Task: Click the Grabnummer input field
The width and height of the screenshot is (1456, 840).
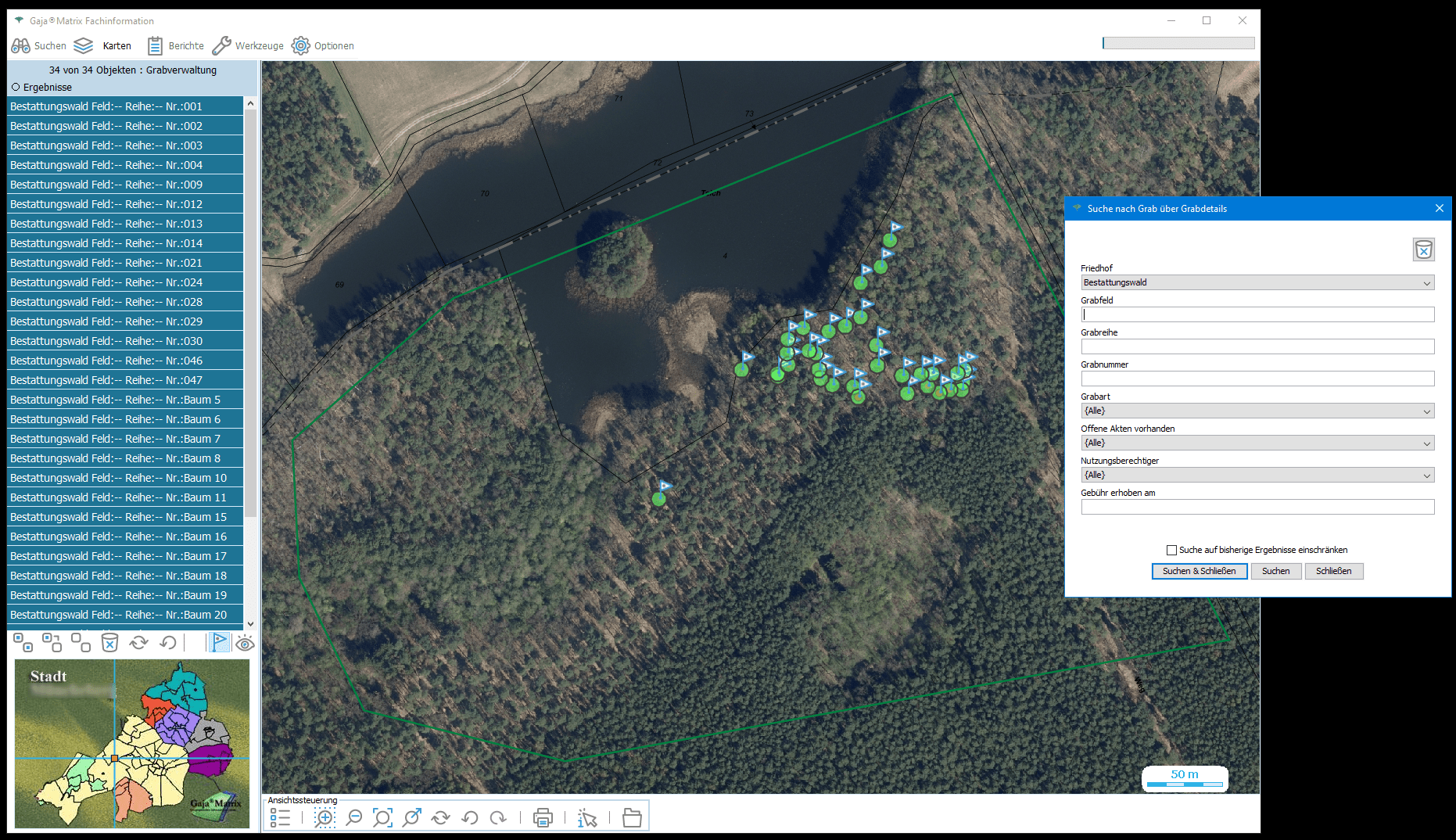Action: (1257, 379)
